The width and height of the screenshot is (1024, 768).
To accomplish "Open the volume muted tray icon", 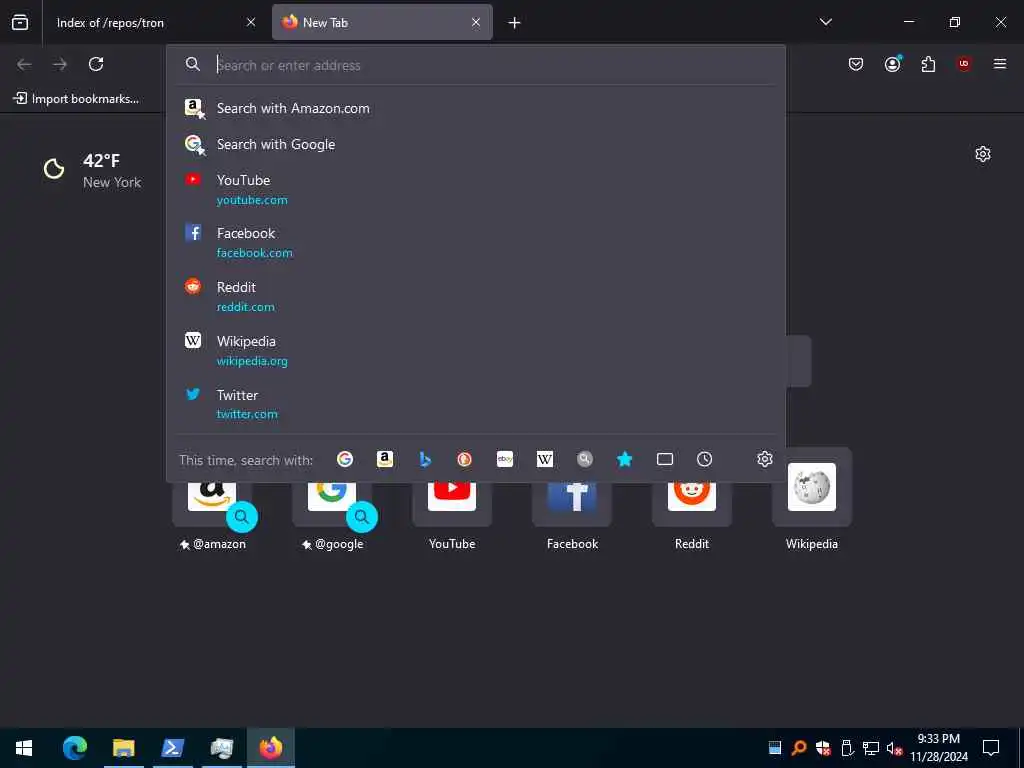I will point(894,748).
